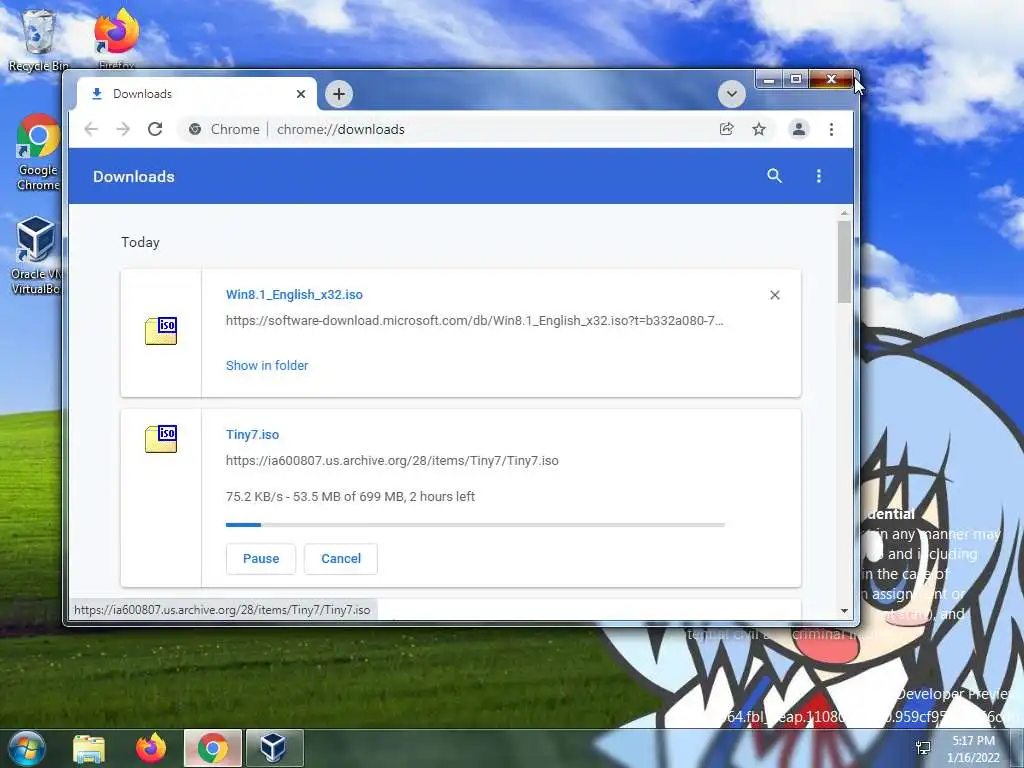Screen dimensions: 1024x768
Task: Reload the downloads page
Action: (x=155, y=129)
